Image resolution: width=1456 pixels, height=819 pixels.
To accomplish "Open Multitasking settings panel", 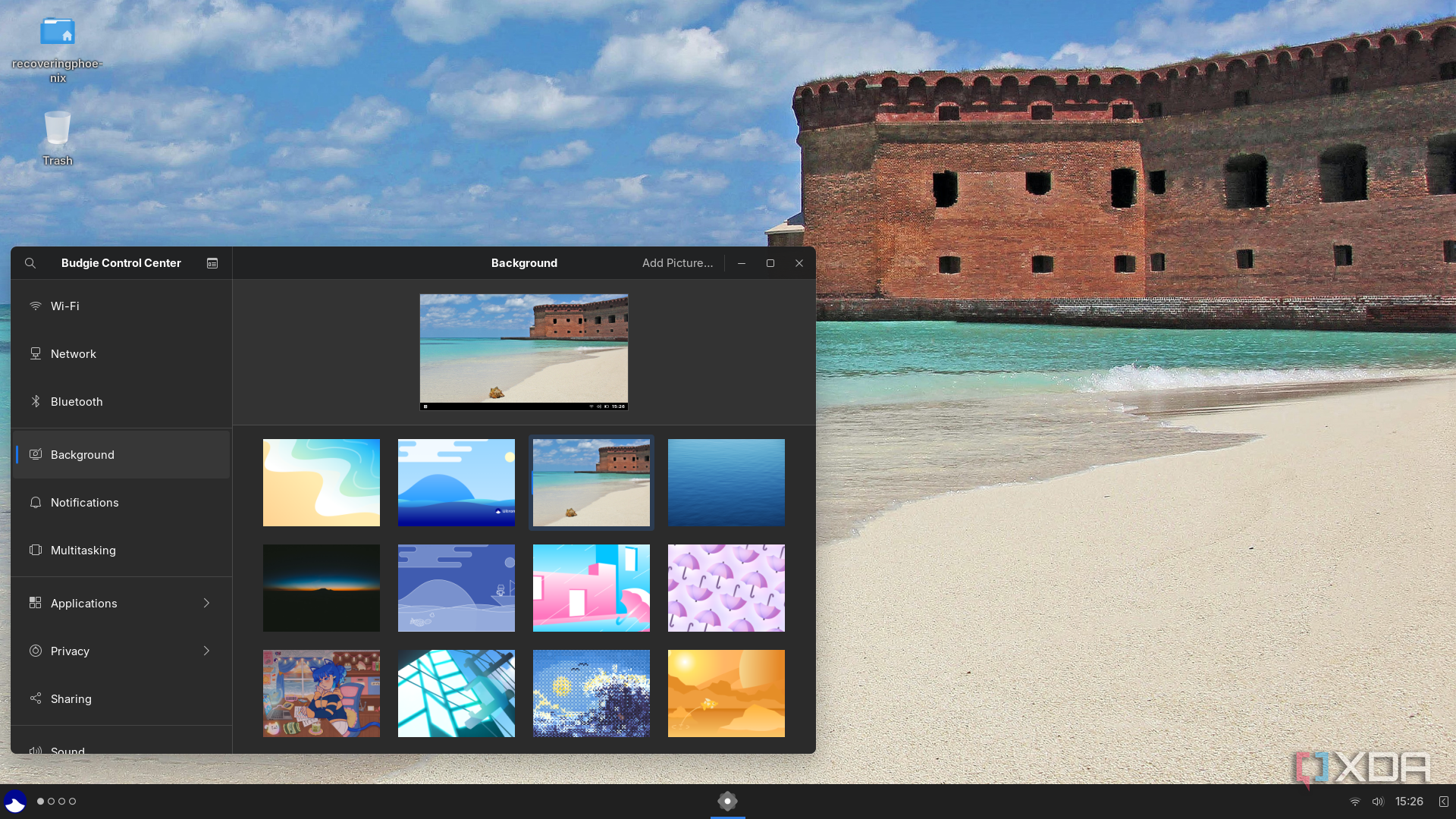I will tap(121, 550).
